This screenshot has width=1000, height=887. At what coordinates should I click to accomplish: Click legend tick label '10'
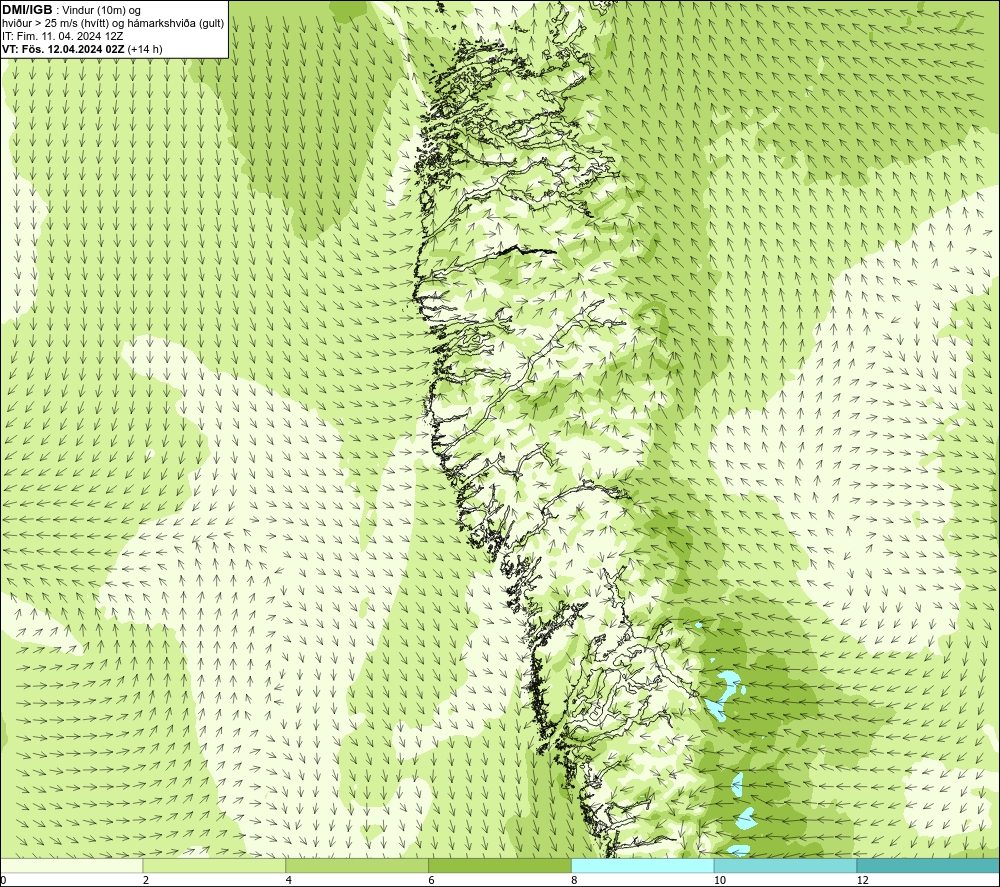[720, 880]
